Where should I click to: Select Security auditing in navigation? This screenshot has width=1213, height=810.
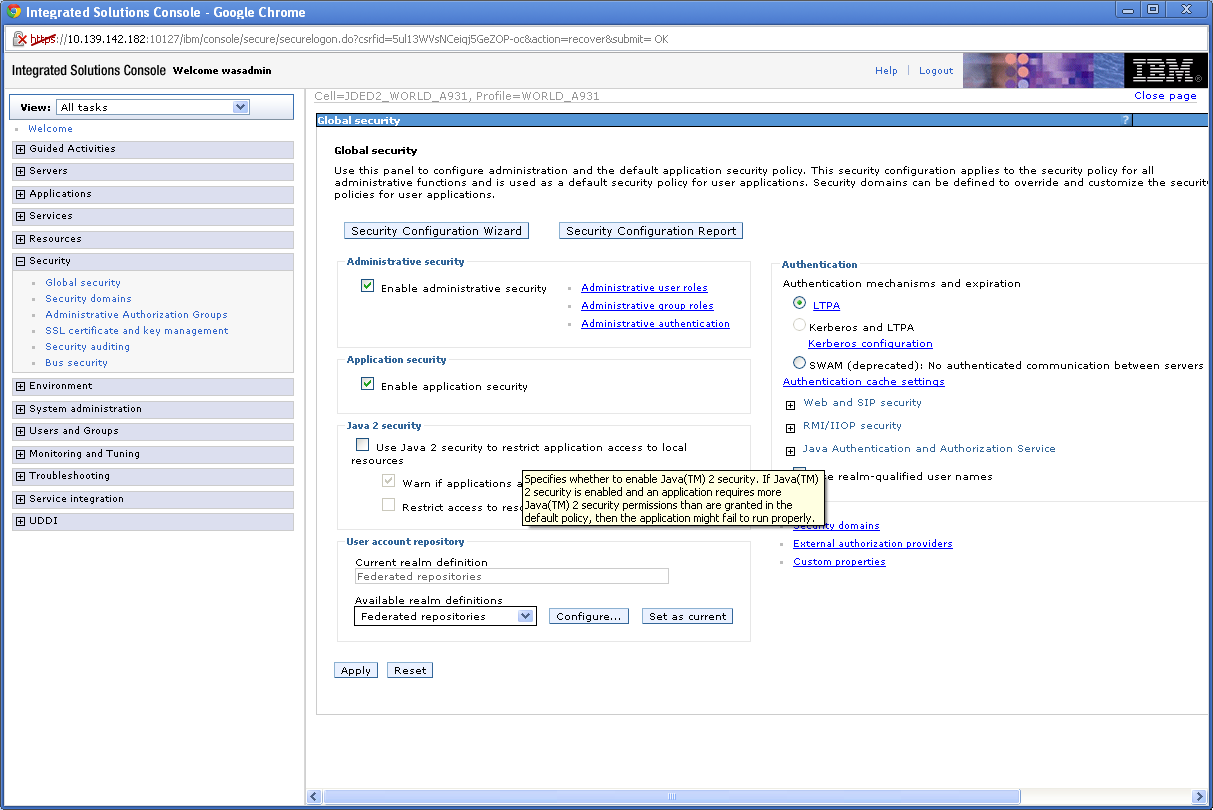pyautogui.click(x=87, y=347)
